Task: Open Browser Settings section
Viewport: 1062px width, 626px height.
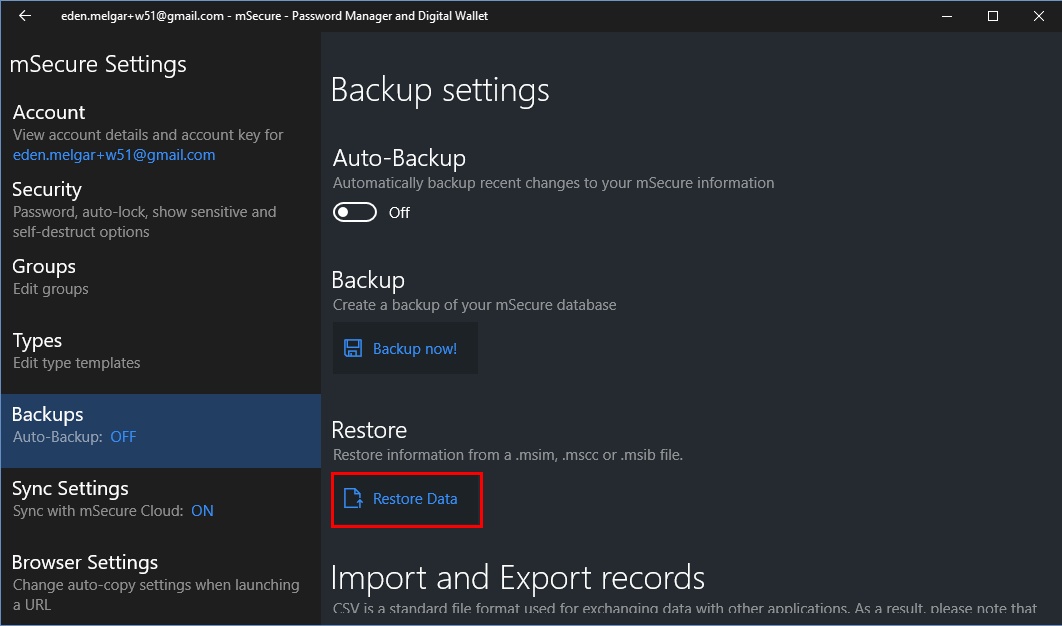Action: click(x=161, y=583)
